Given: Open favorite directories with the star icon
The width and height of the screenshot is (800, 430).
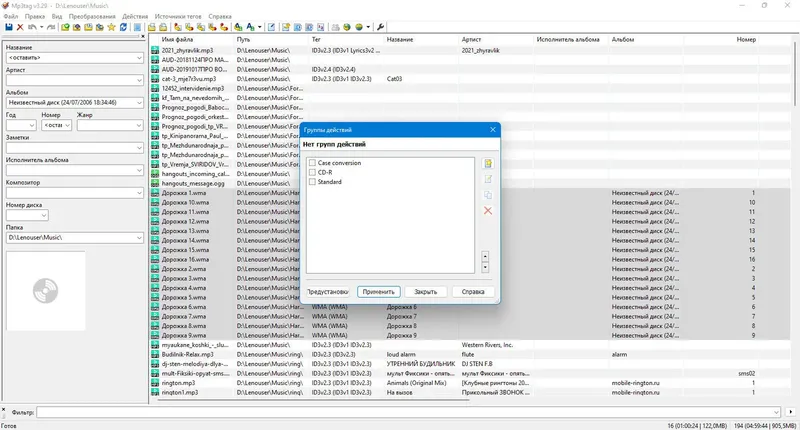Looking at the screenshot, I should coord(111,27).
